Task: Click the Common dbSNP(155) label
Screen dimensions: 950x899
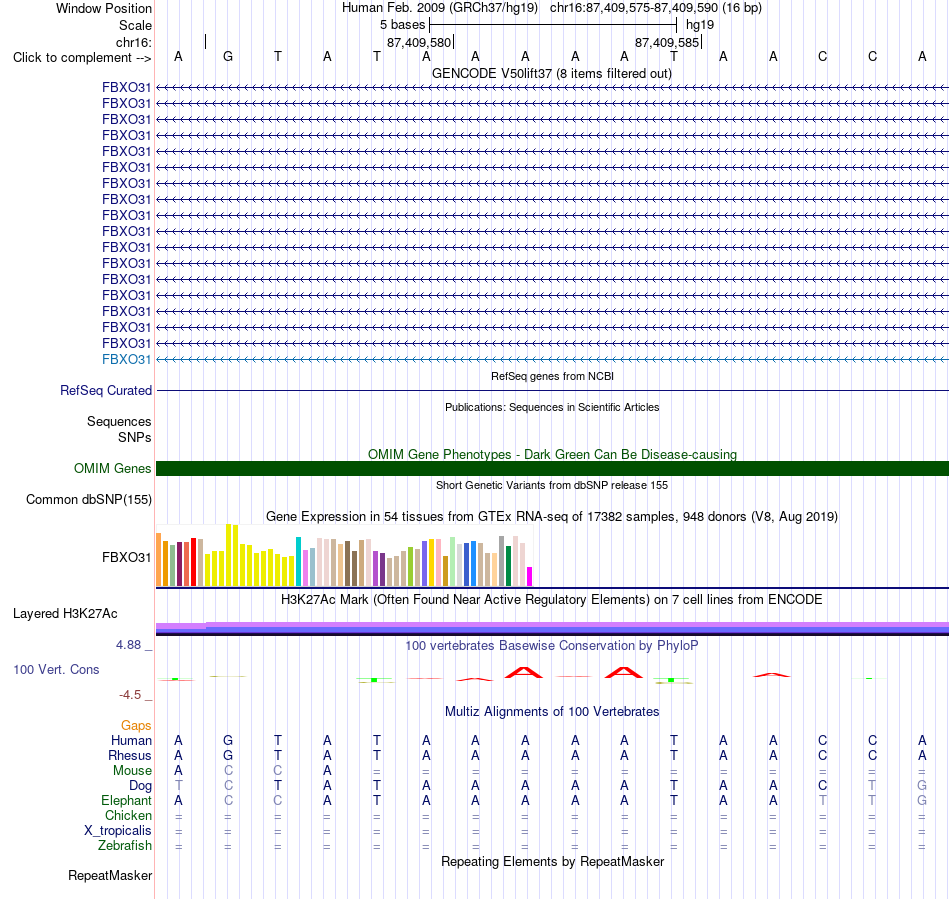Action: point(88,500)
